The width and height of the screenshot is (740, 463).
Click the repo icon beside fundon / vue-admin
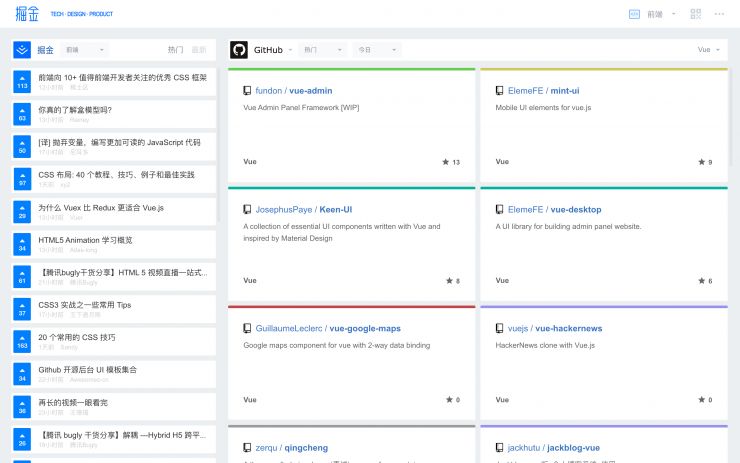(247, 91)
